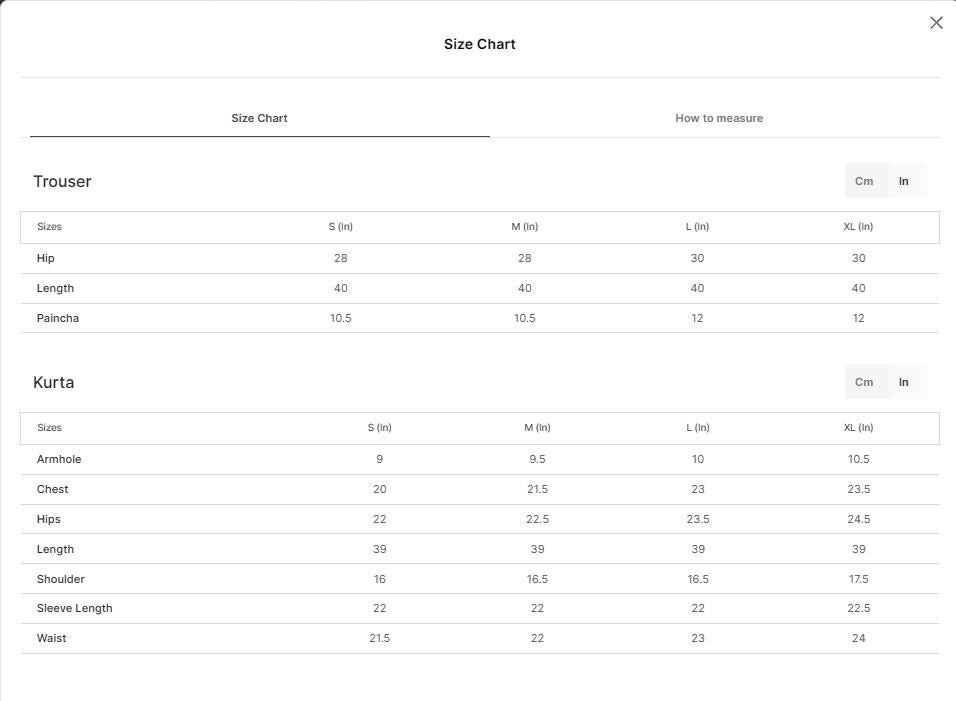Screen dimensions: 956x701
Task: Select the Armhole row label
Action: coord(59,459)
